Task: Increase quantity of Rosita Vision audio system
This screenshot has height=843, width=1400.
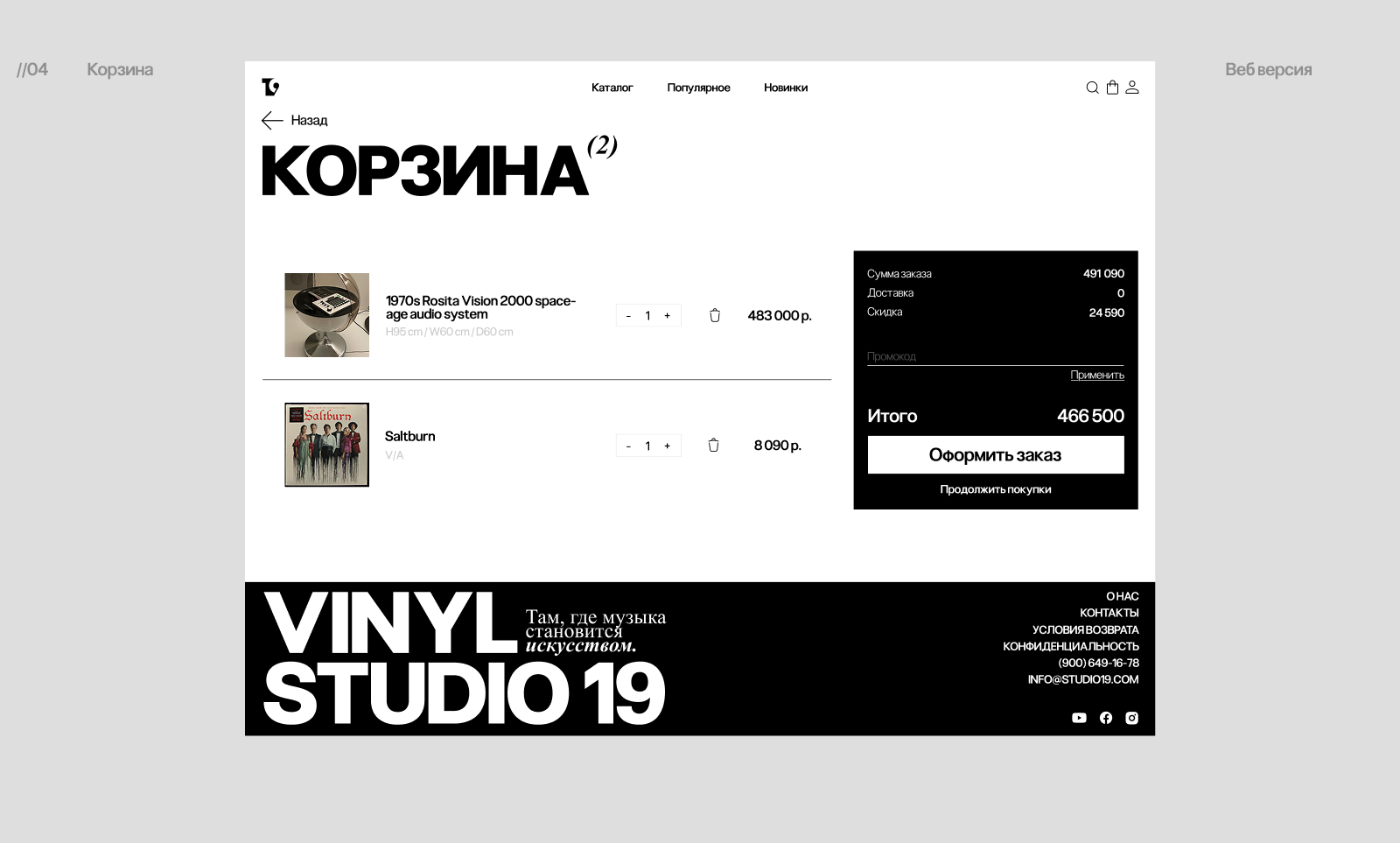Action: pos(667,315)
